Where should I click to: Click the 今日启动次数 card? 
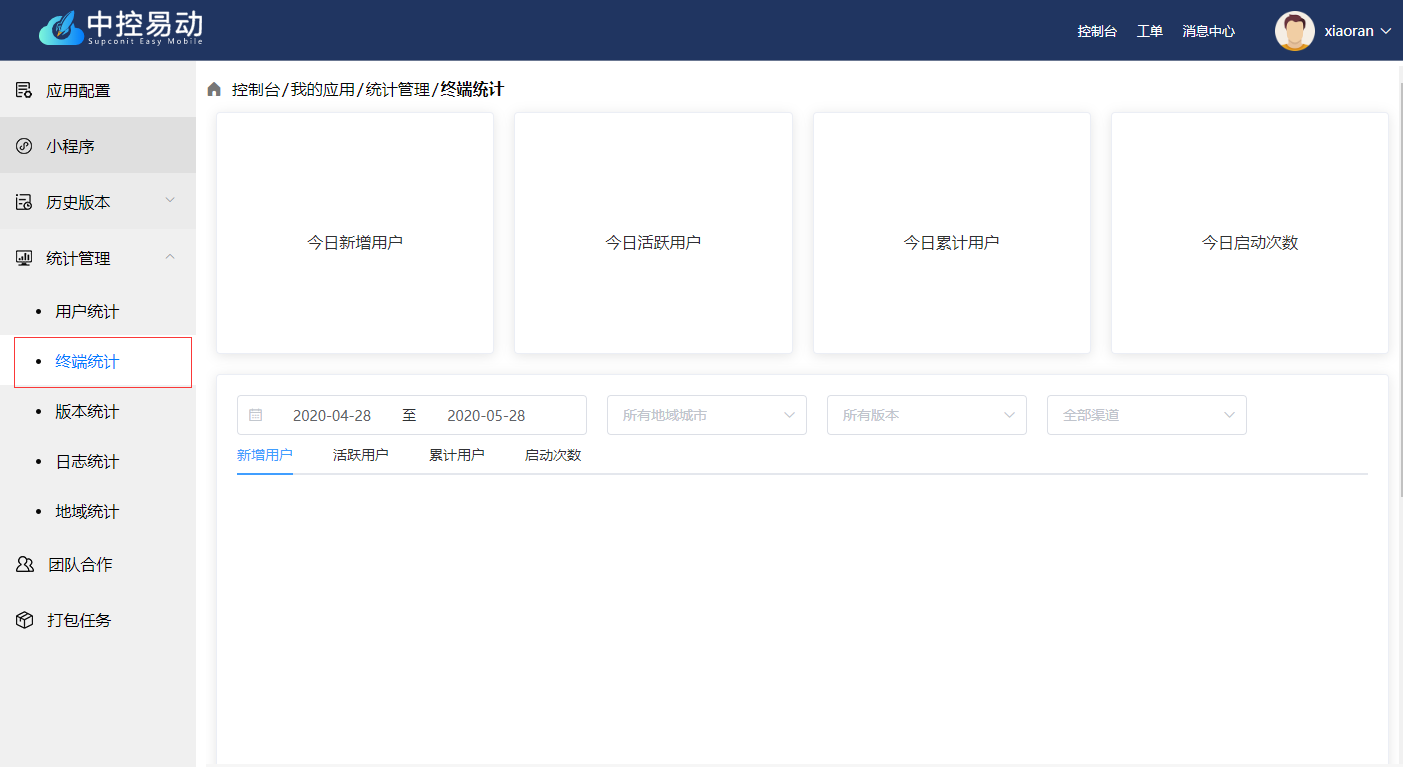pos(1250,233)
